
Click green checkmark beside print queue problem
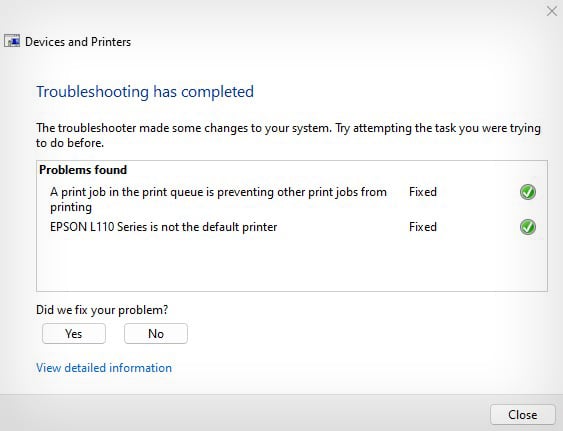tap(527, 192)
